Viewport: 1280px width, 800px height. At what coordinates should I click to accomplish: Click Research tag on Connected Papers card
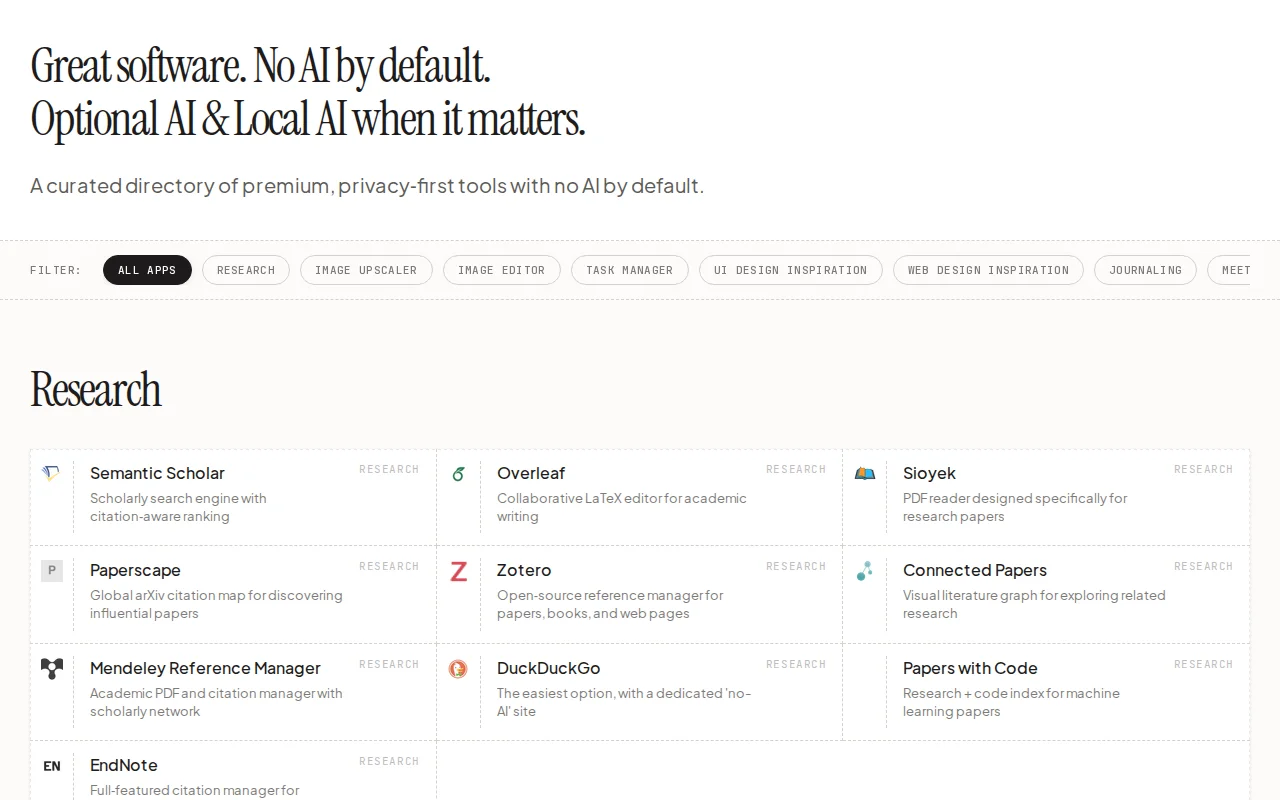pos(1203,566)
